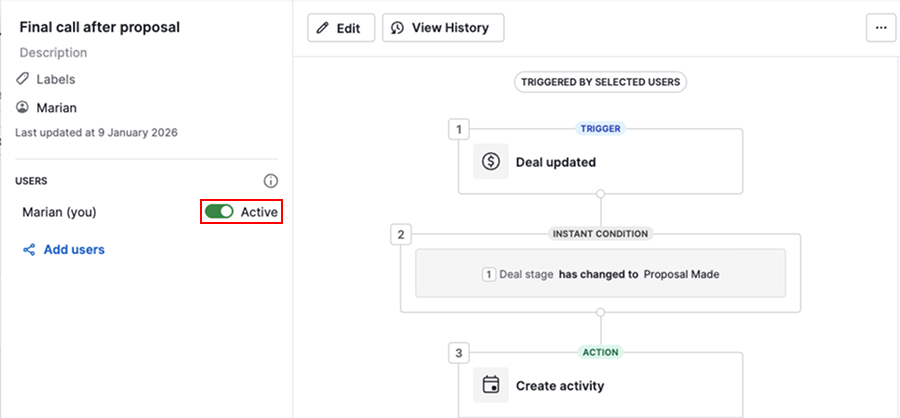Click the info icon beside Users heading
Viewport: 900px width, 418px height.
click(270, 181)
